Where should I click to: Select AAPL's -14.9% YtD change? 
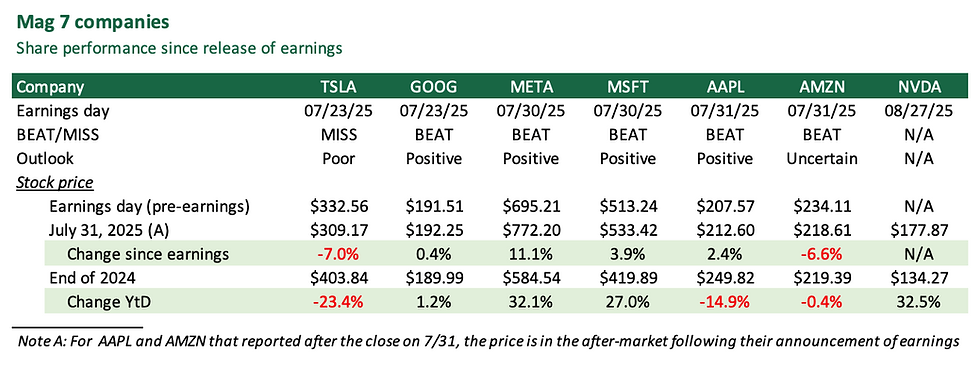[x=725, y=302]
